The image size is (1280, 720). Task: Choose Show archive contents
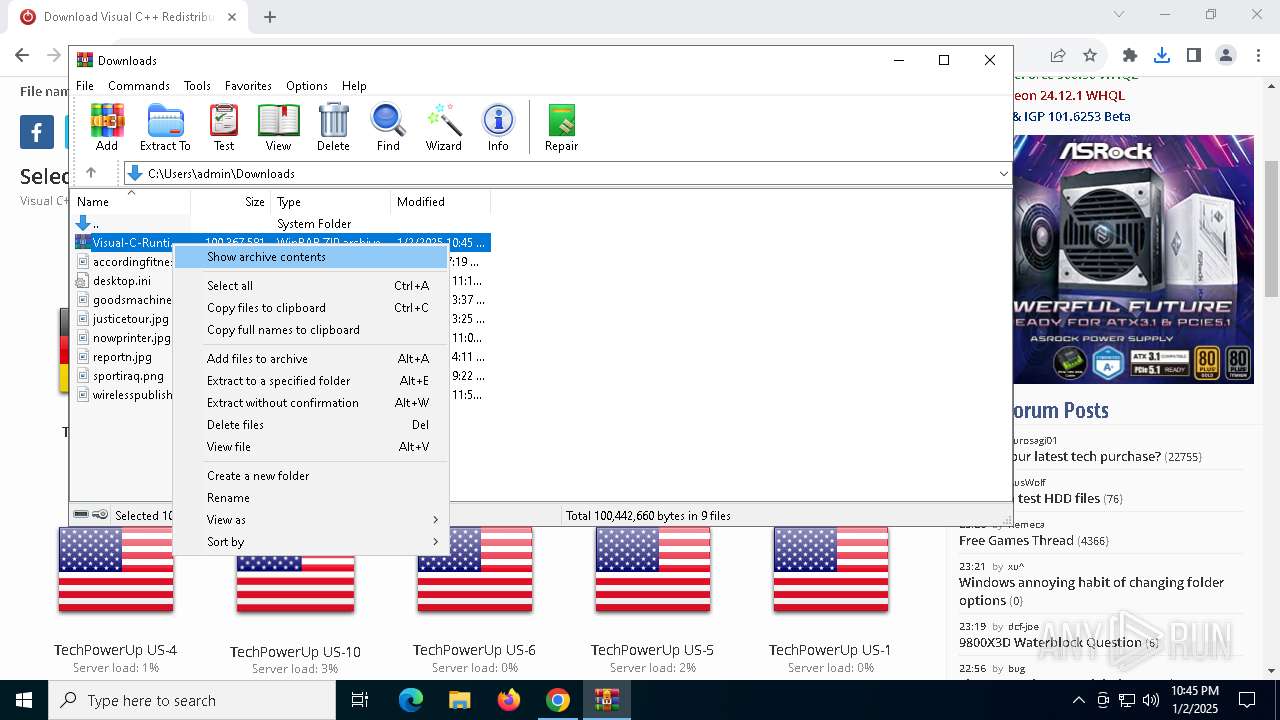(311, 257)
